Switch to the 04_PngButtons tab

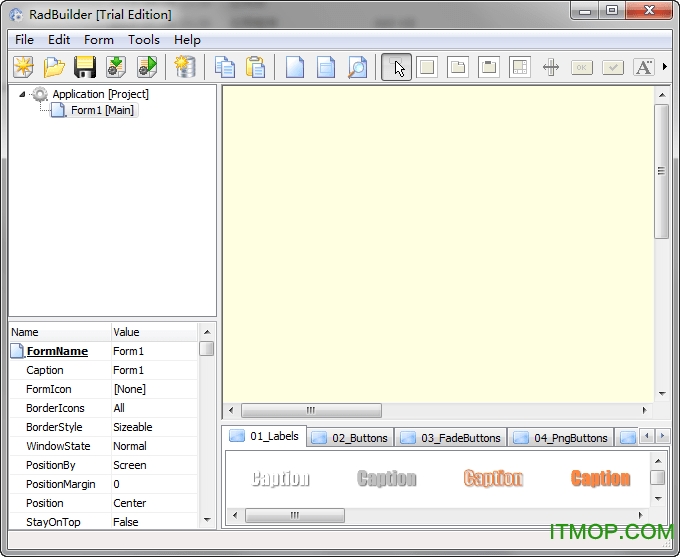click(561, 438)
